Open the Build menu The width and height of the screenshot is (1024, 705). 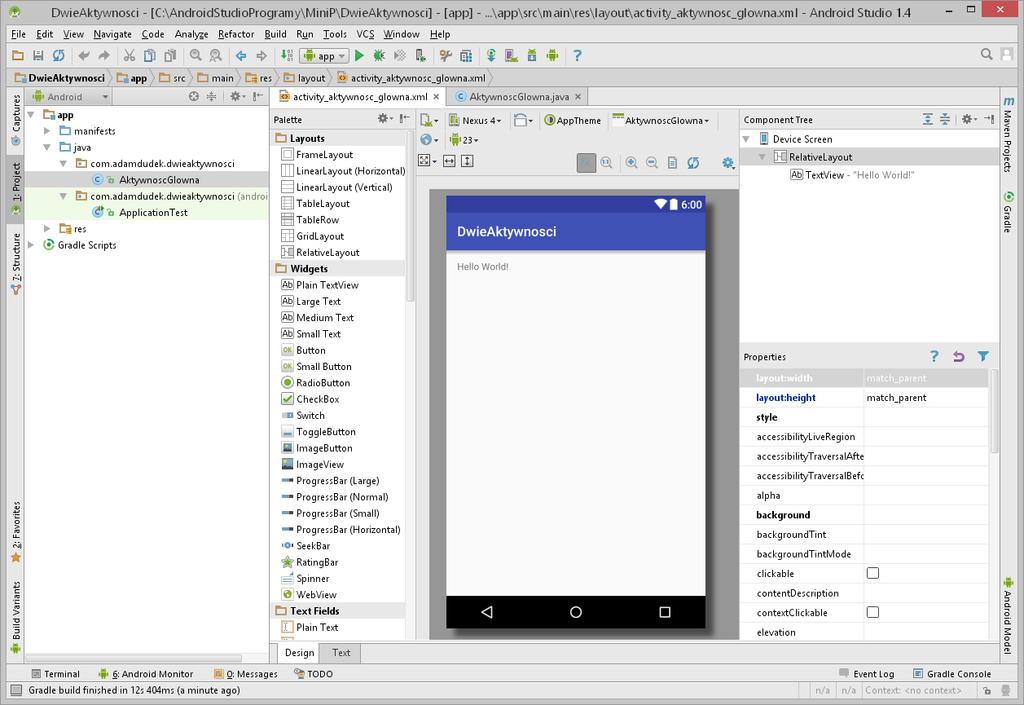coord(275,34)
